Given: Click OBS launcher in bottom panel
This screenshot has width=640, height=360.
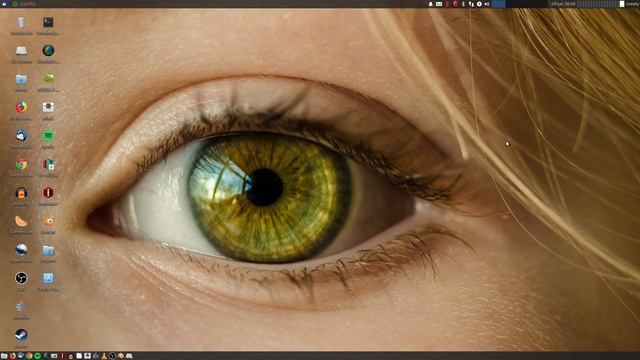Looking at the screenshot, I should click(x=112, y=356).
